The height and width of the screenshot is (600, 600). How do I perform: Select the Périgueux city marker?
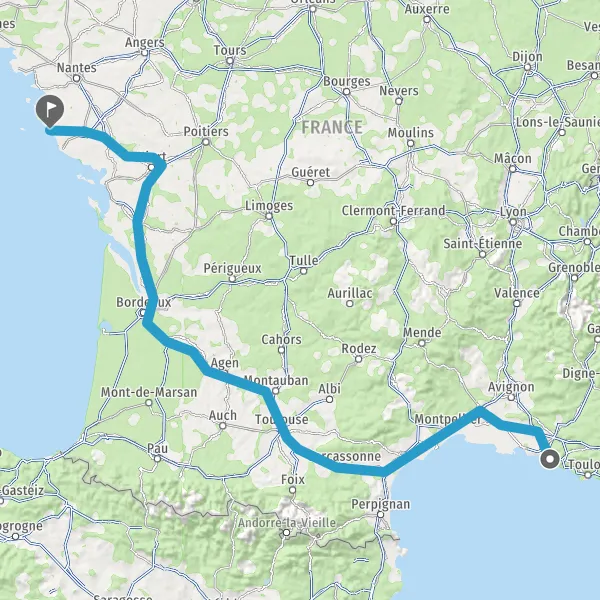coord(232,279)
